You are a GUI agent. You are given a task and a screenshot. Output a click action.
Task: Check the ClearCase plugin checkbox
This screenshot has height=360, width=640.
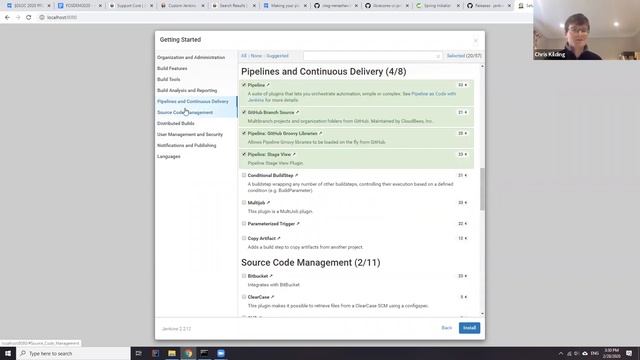click(244, 297)
